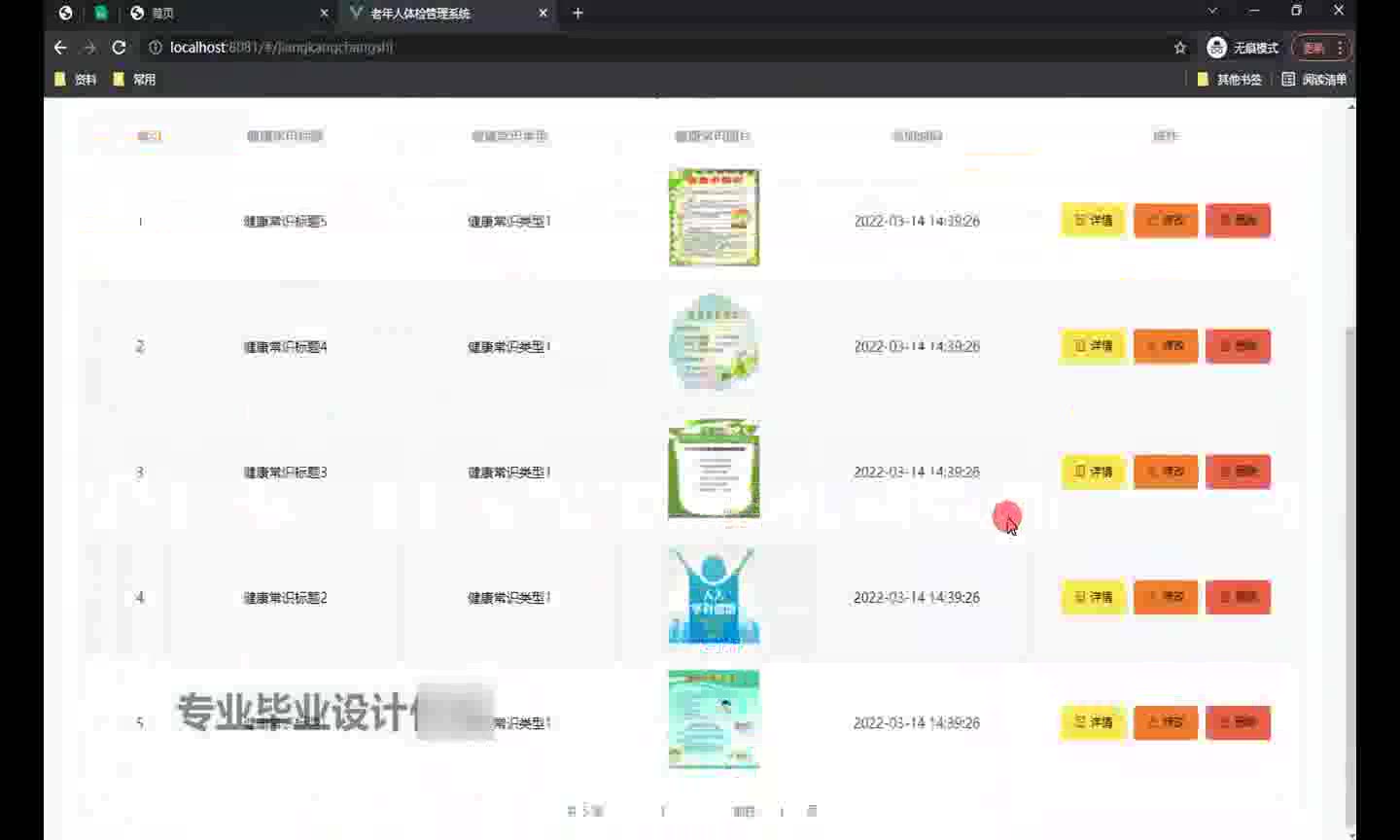Delete the 健康常识标题3 entry
Image resolution: width=1400 pixels, height=840 pixels.
[1238, 472]
